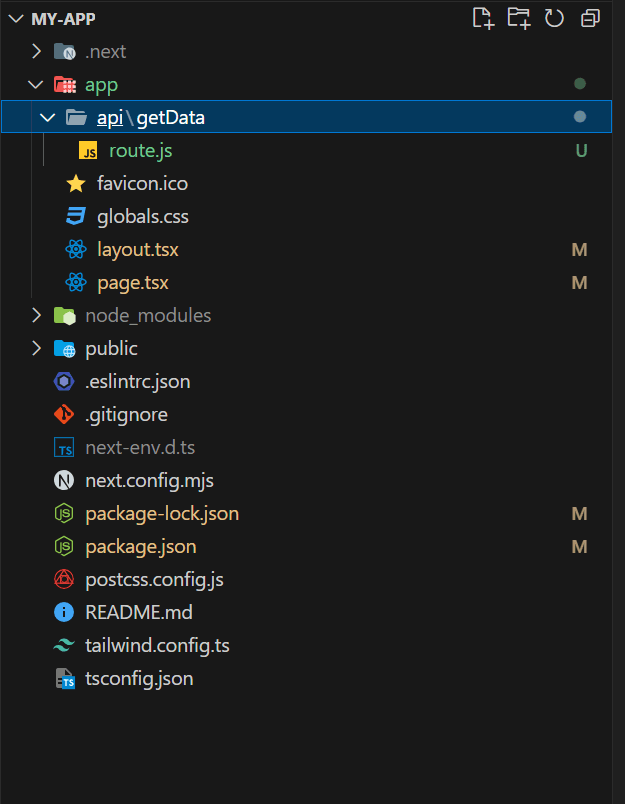The image size is (625, 804).
Task: Click the getData segment of the folder path
Action: click(x=171, y=118)
